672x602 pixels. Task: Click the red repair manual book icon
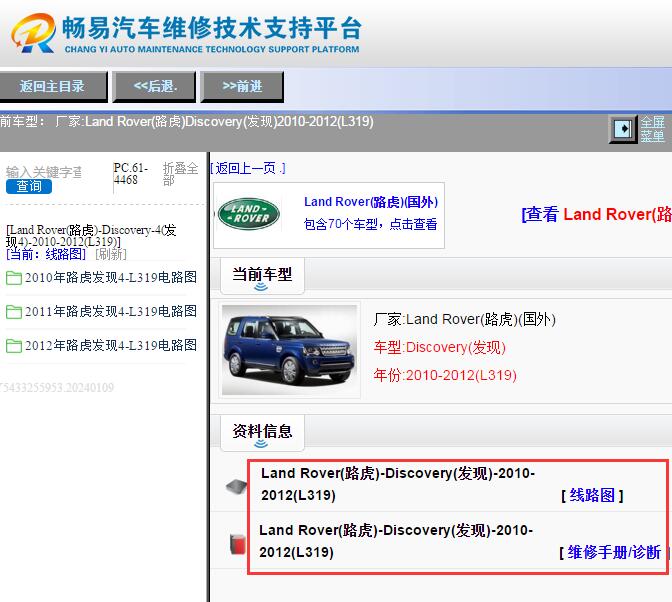point(237,544)
